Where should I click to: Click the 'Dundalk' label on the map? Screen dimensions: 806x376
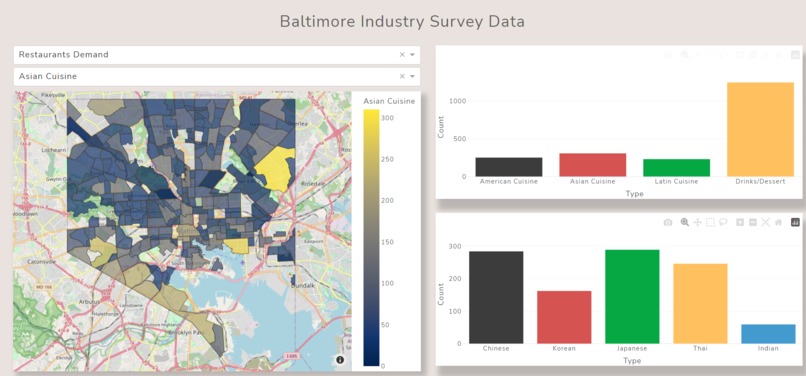302,285
